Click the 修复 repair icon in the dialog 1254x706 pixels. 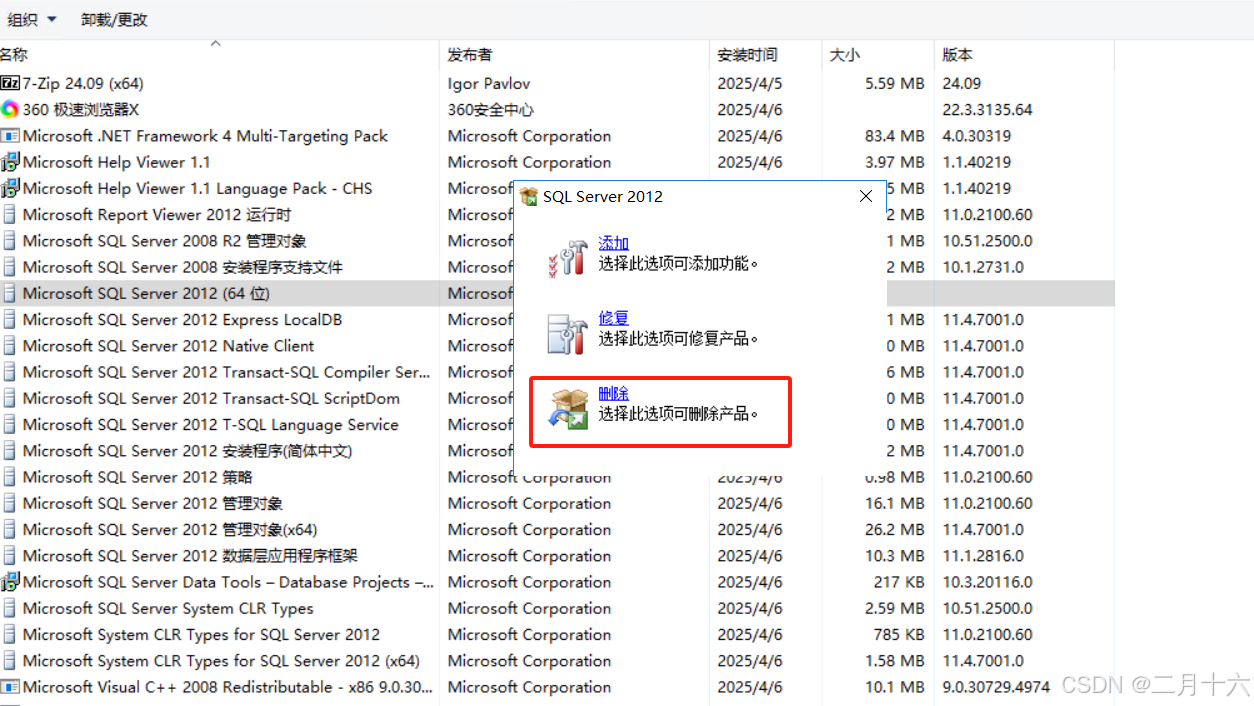568,334
